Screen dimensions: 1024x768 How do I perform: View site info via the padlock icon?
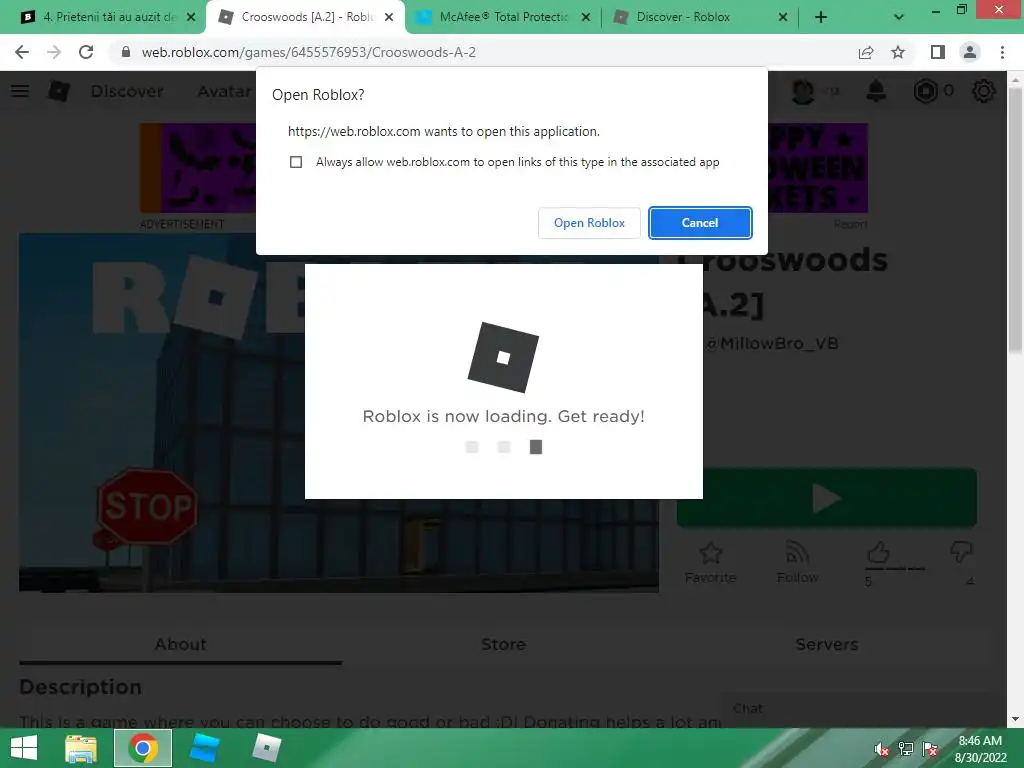point(126,52)
